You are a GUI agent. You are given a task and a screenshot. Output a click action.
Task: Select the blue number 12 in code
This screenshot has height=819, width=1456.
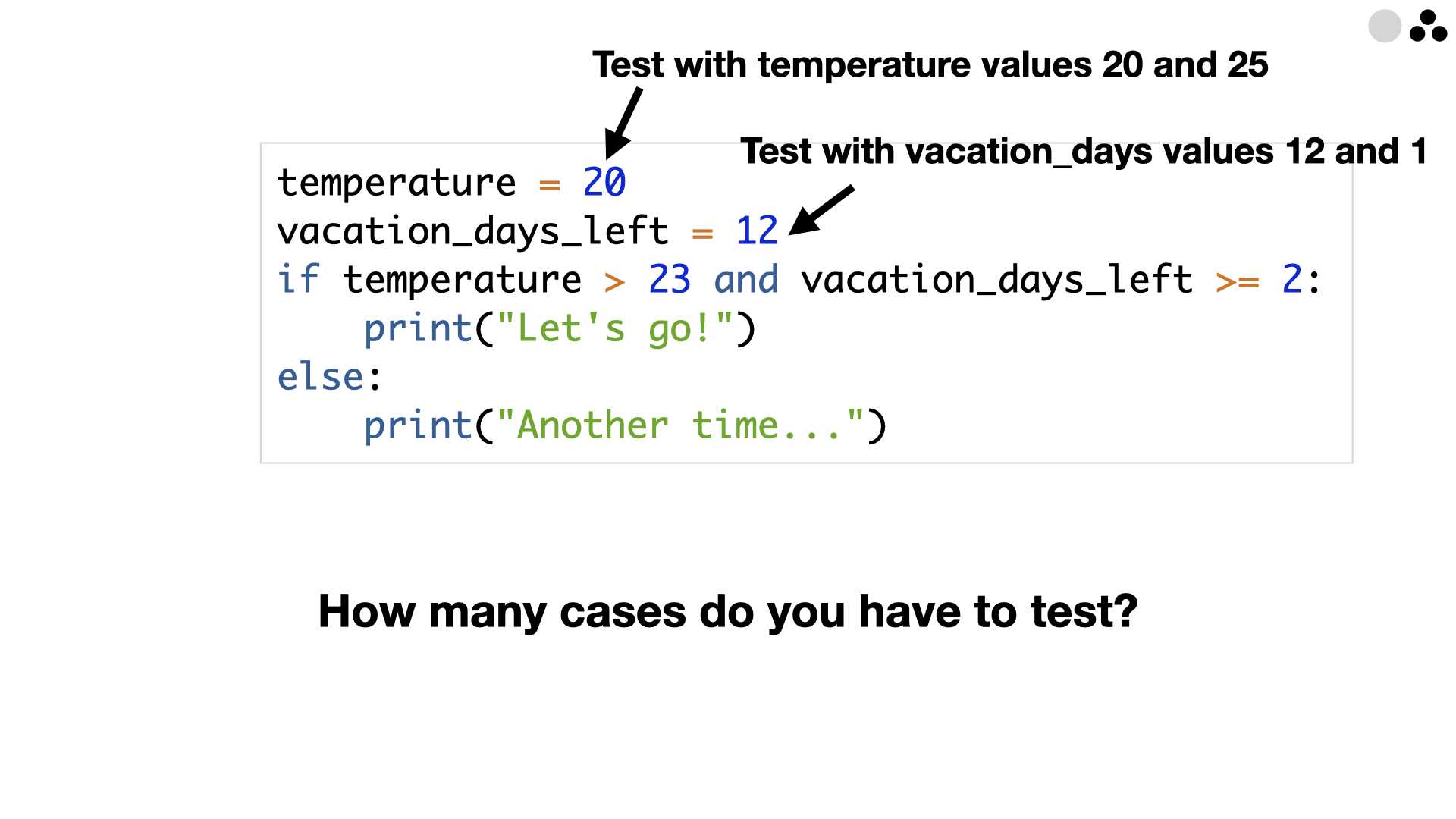[x=757, y=231]
